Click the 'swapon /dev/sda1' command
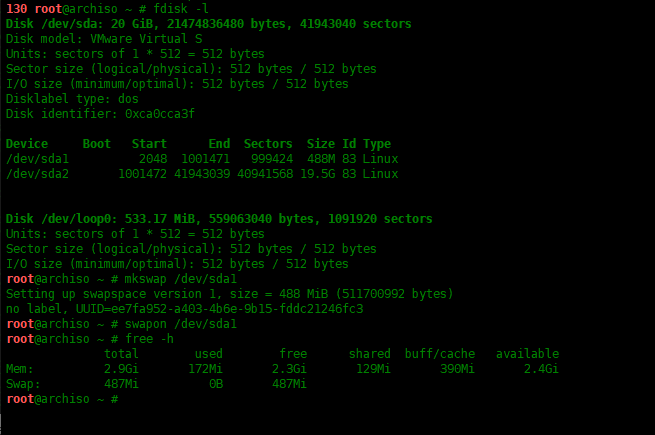The height and width of the screenshot is (435, 655). pyautogui.click(x=180, y=324)
